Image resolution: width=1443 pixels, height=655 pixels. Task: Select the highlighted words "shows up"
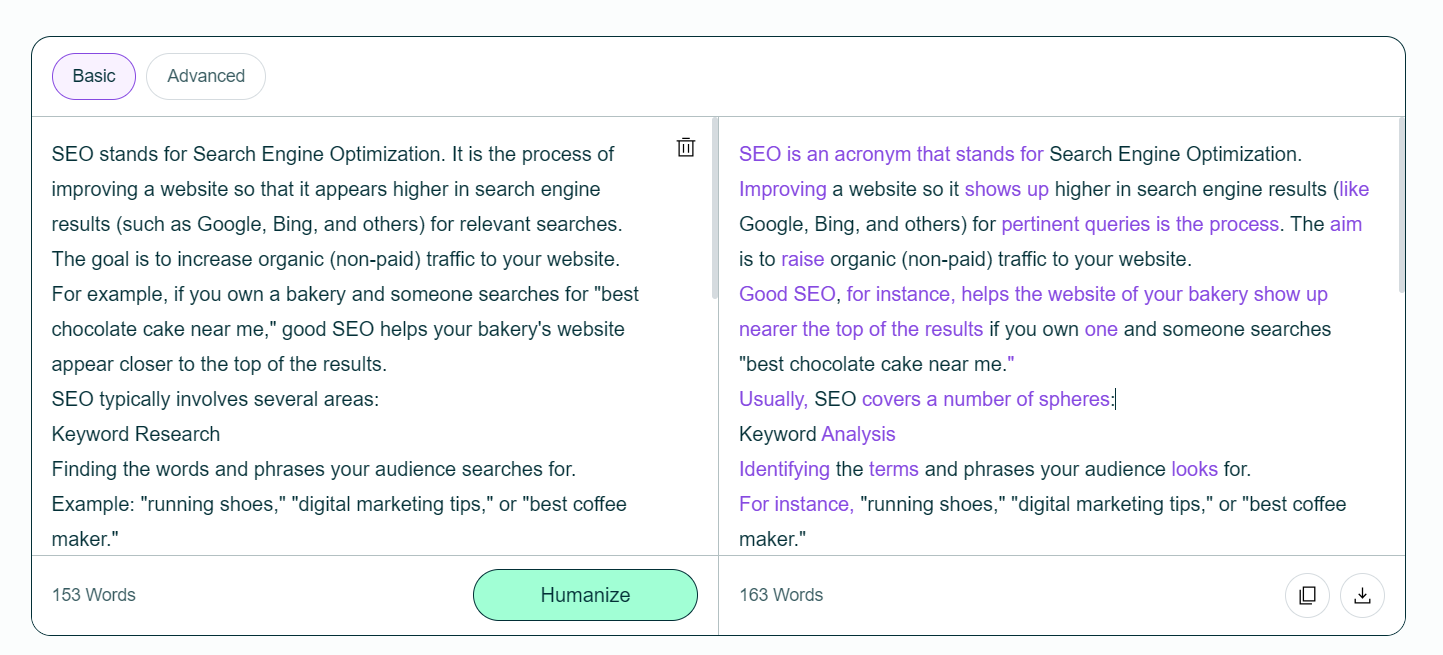click(1006, 190)
